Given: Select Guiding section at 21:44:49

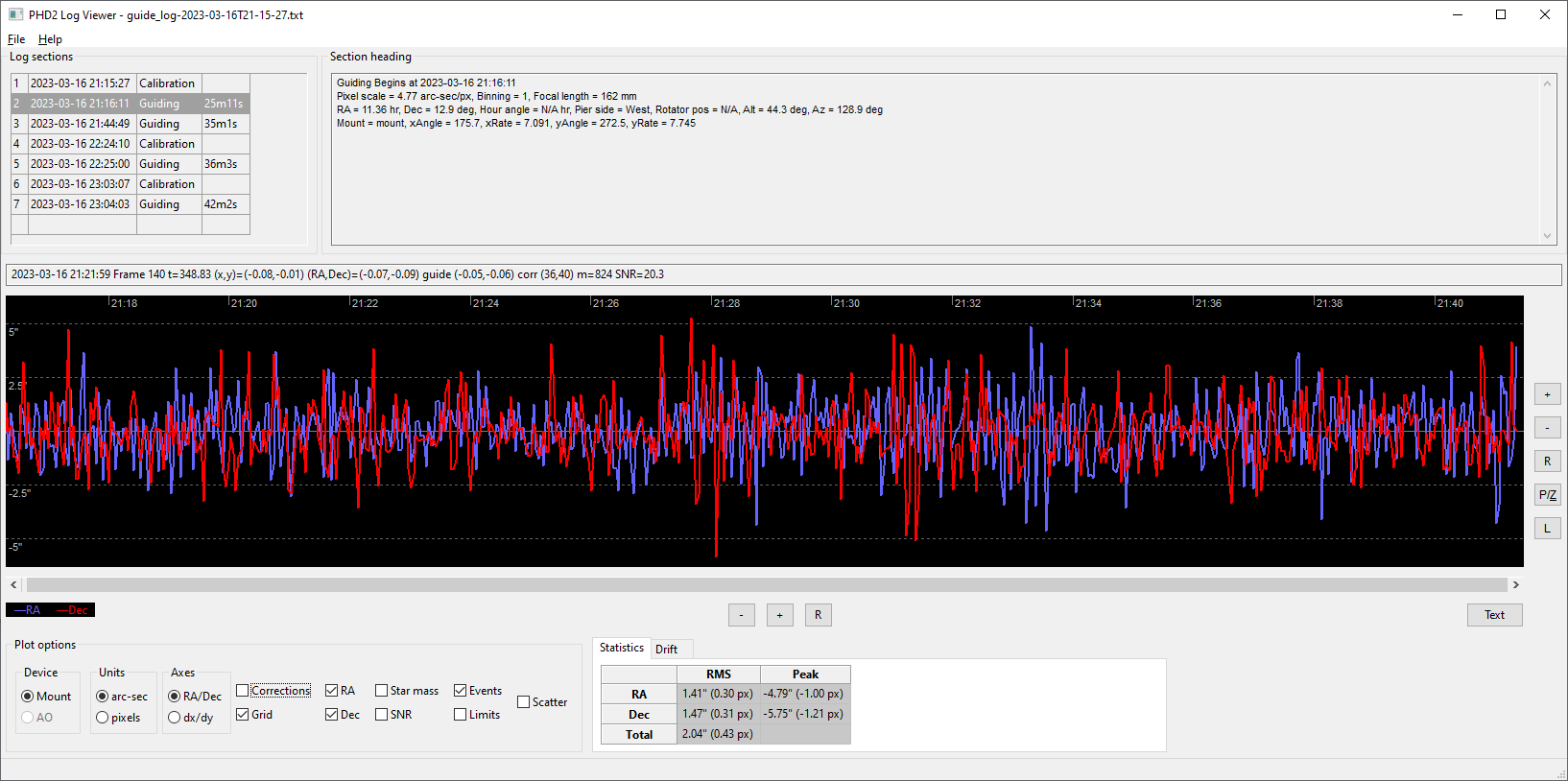Looking at the screenshot, I should click(131, 124).
